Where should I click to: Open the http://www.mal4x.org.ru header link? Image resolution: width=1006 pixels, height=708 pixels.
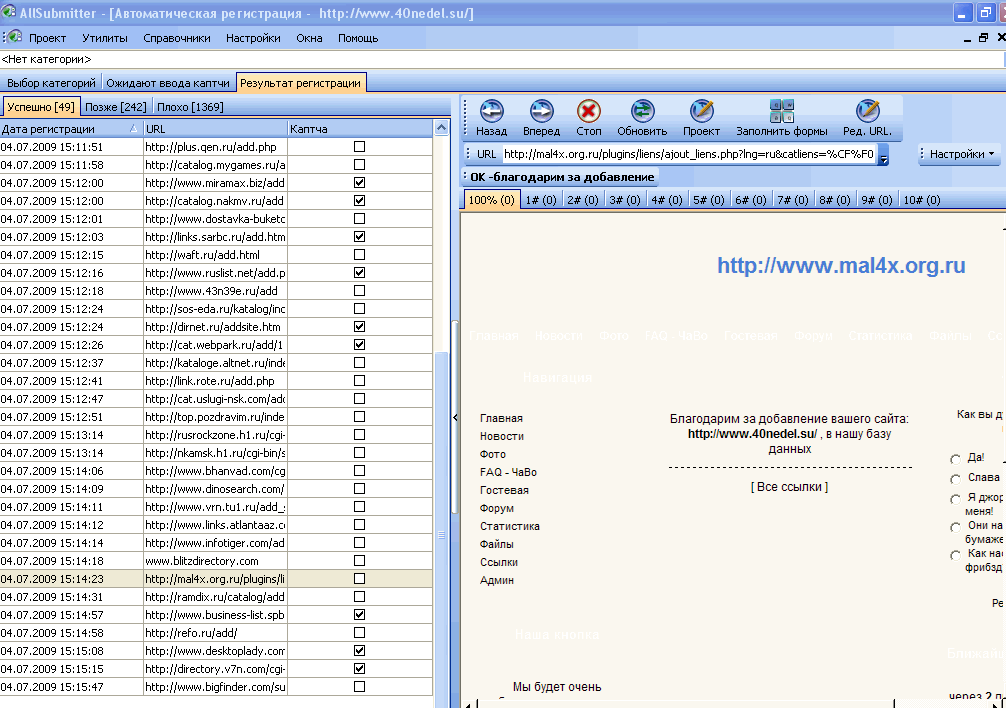(841, 265)
